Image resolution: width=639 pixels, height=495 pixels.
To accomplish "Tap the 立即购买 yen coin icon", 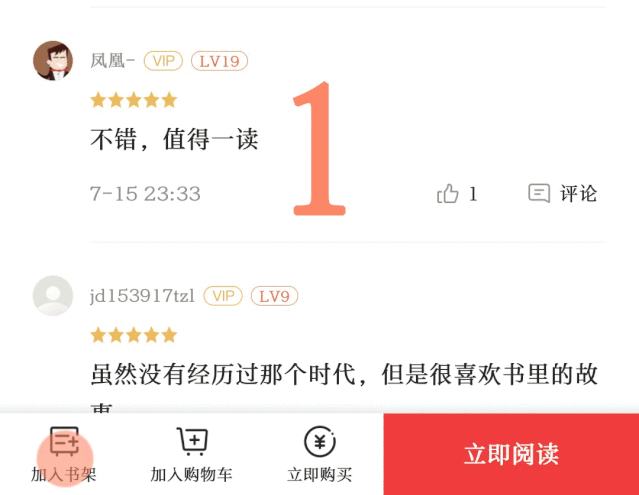I will point(320,441).
